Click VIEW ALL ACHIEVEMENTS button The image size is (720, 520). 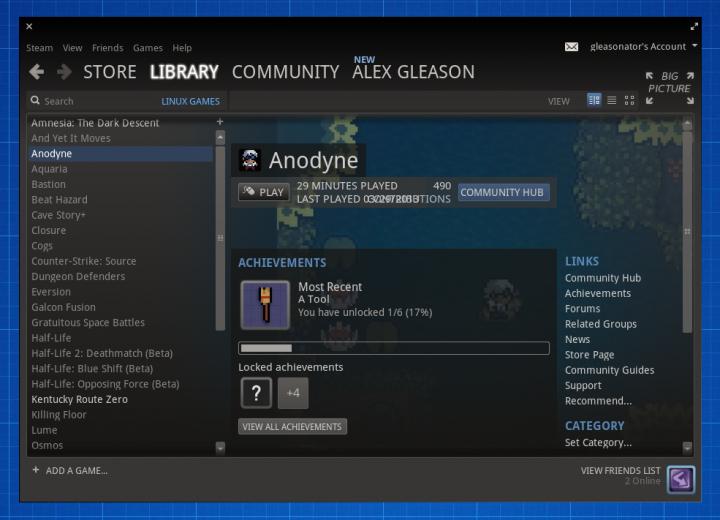click(x=292, y=427)
